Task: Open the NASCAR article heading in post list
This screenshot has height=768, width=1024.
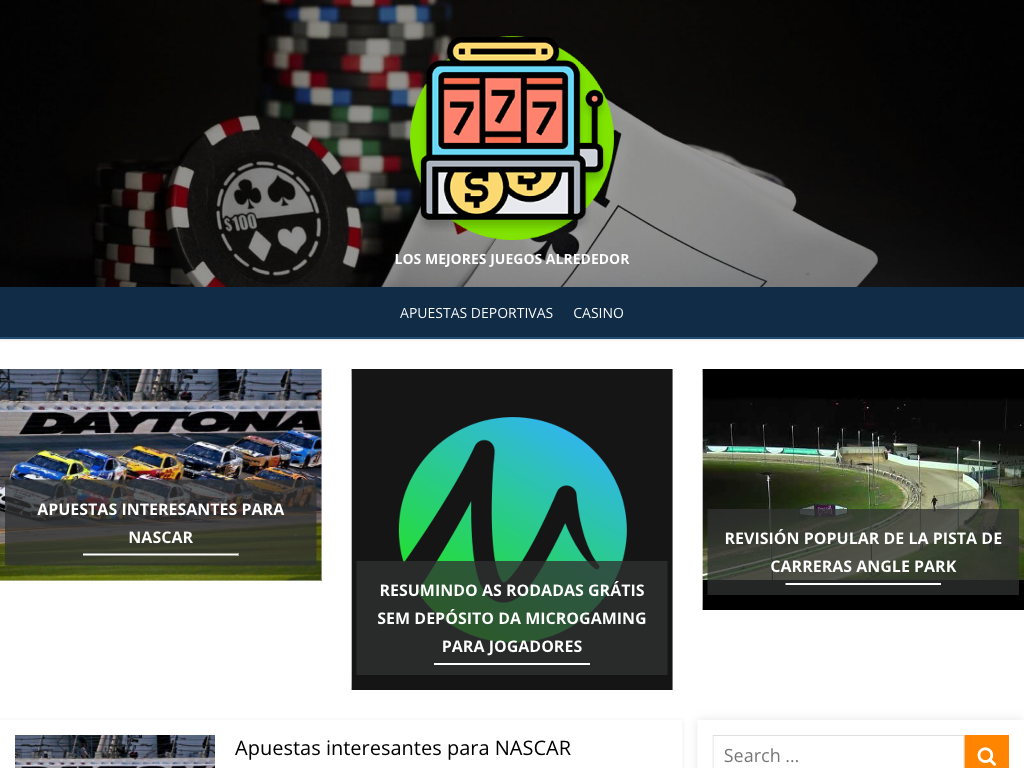Action: pyautogui.click(x=402, y=748)
